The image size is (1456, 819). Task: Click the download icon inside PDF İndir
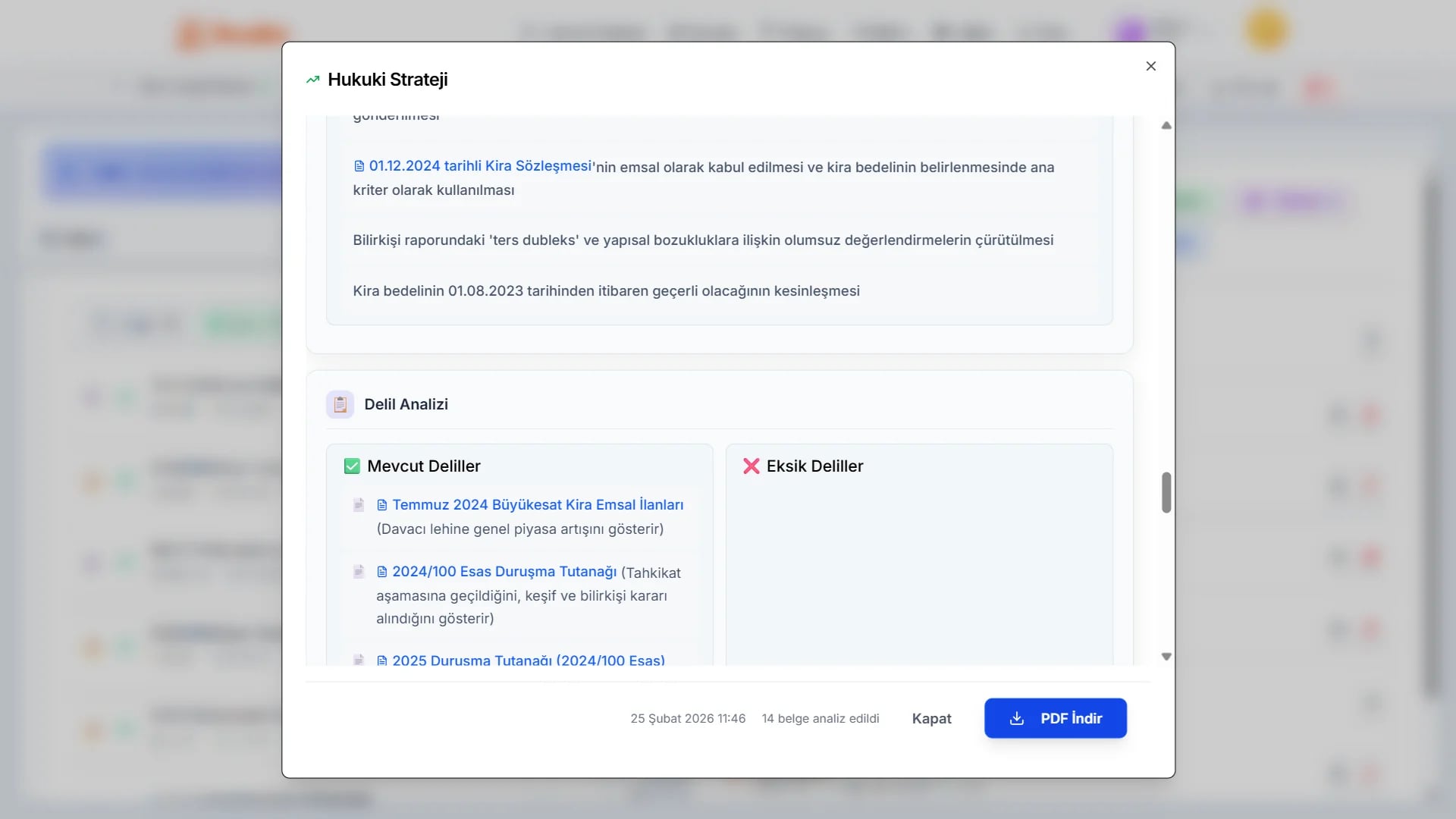(x=1017, y=718)
